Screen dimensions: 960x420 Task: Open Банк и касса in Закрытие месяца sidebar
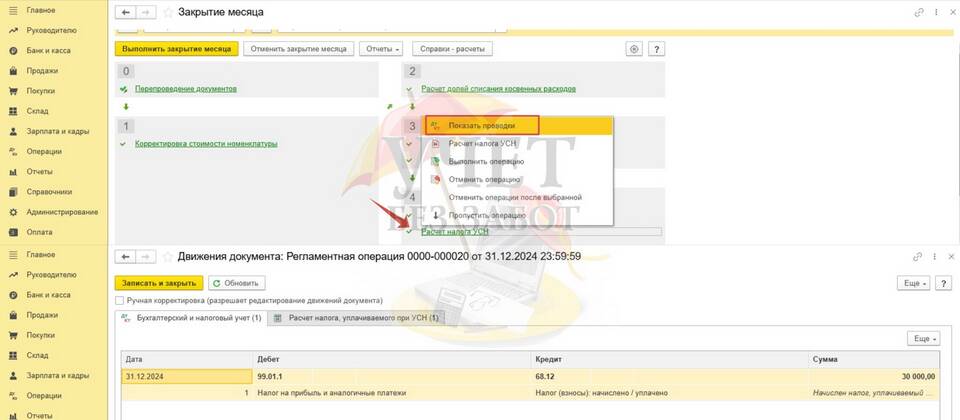click(48, 51)
